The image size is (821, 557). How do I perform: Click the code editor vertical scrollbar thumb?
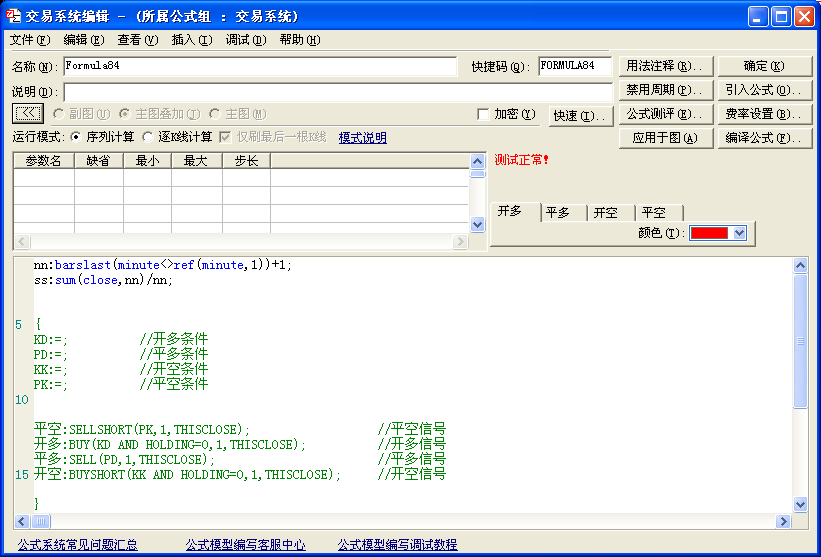(800, 341)
